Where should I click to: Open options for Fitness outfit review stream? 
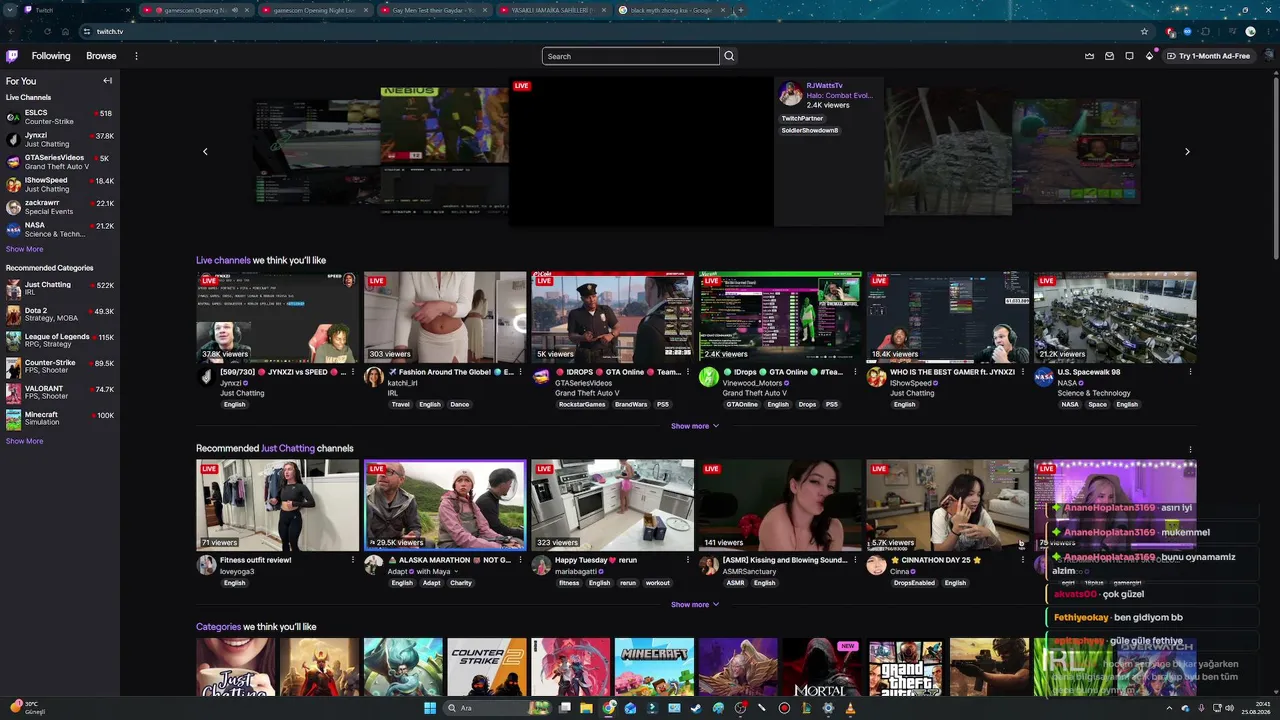(353, 560)
